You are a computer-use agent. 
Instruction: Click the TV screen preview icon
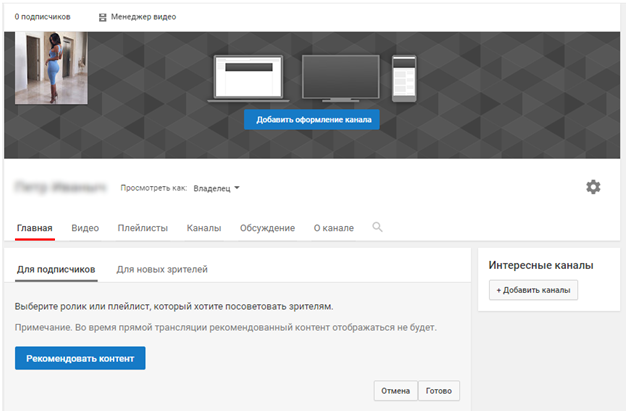coord(340,78)
